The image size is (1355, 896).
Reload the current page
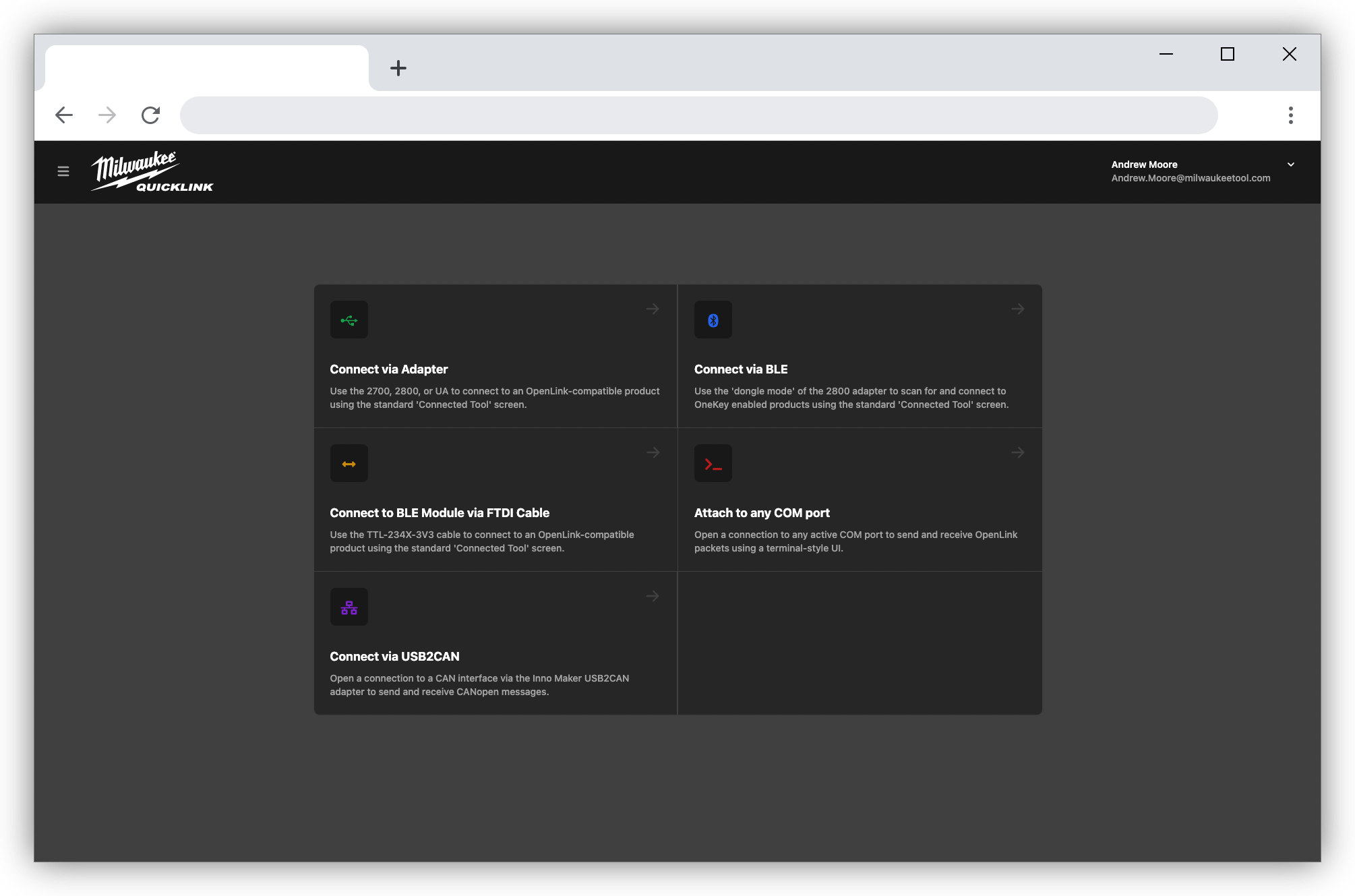click(150, 115)
